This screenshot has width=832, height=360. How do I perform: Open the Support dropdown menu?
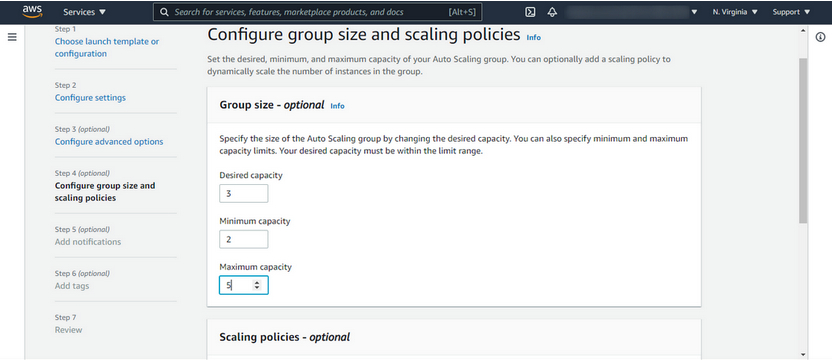point(791,12)
